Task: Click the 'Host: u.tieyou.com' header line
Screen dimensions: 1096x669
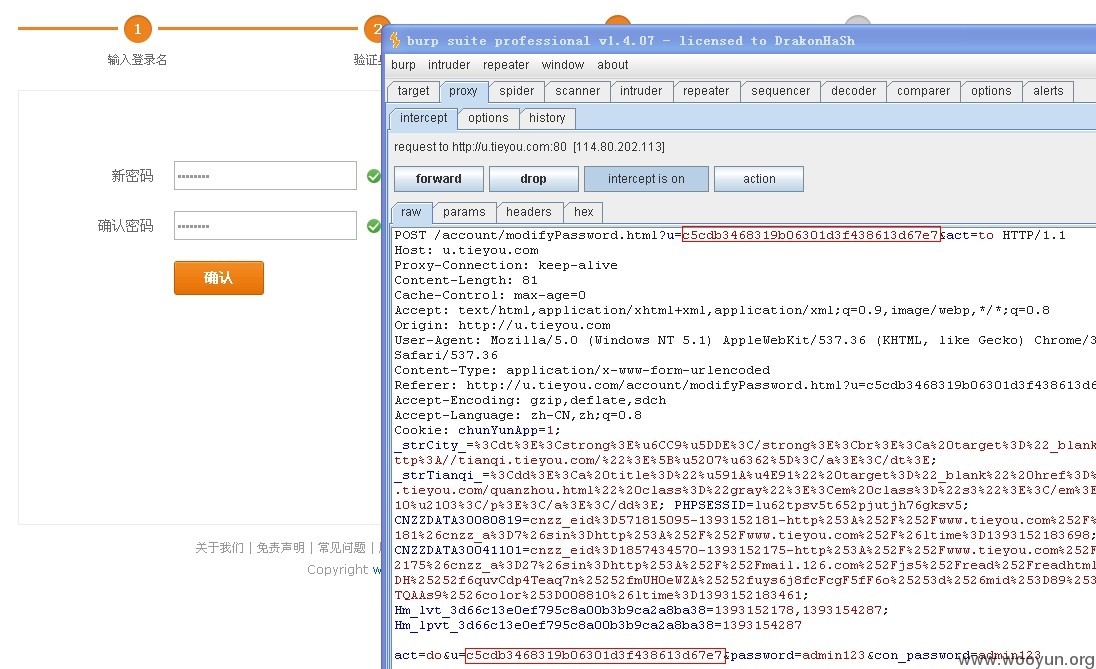Action: click(466, 250)
